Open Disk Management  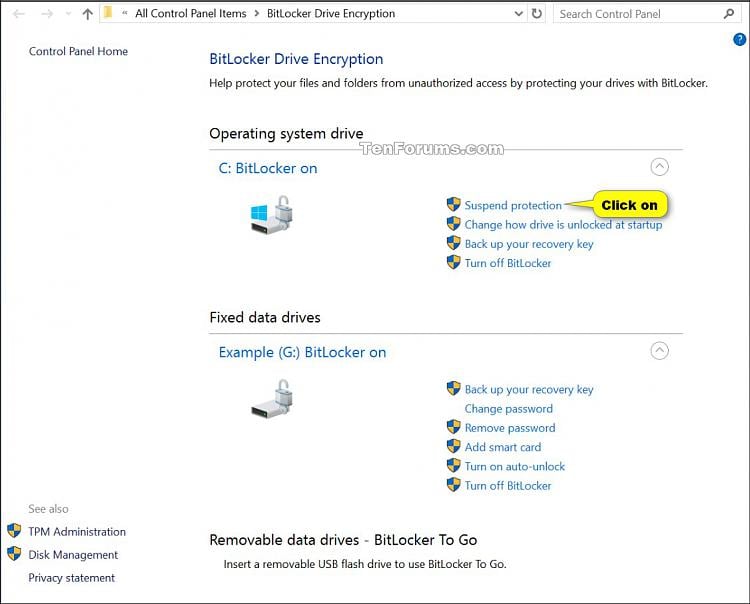73,555
